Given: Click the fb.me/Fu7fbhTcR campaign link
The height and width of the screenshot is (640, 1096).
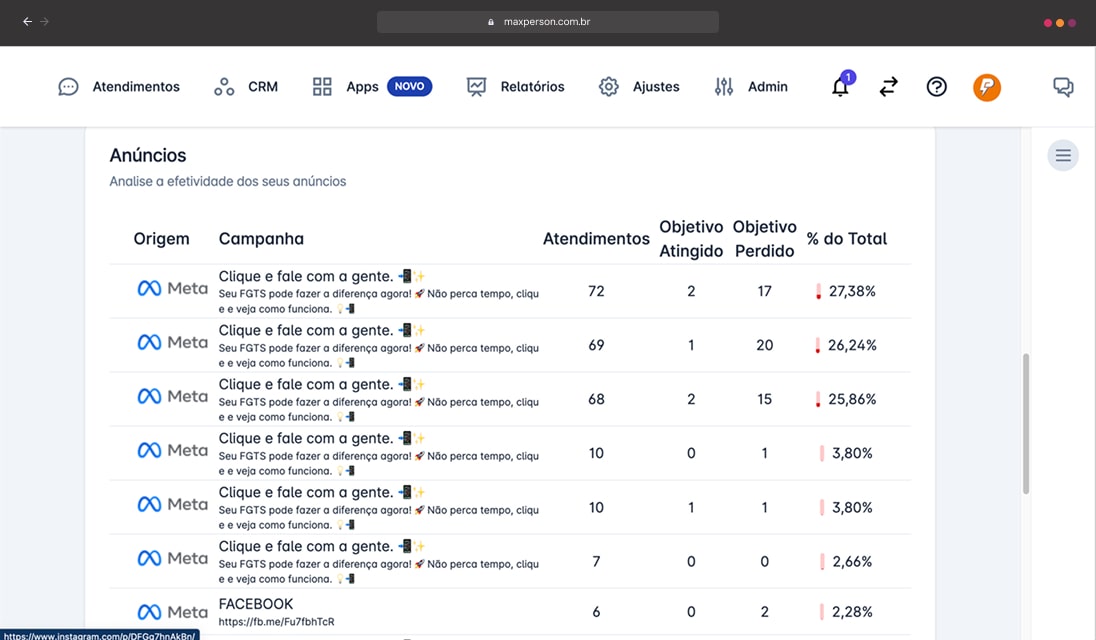Looking at the screenshot, I should 276,622.
